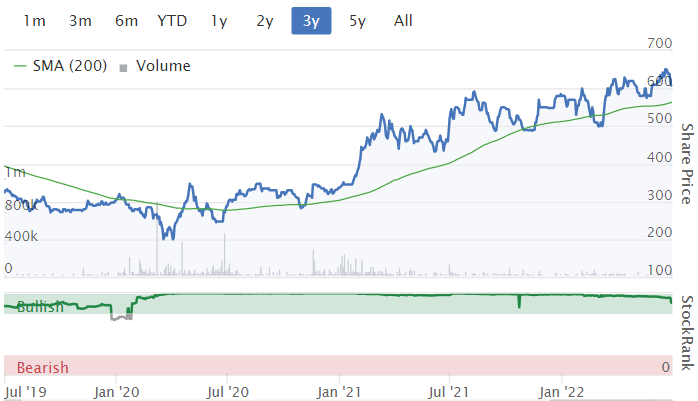The height and width of the screenshot is (401, 698).
Task: Click the 0 StockRank axis label
Action: coord(666,367)
